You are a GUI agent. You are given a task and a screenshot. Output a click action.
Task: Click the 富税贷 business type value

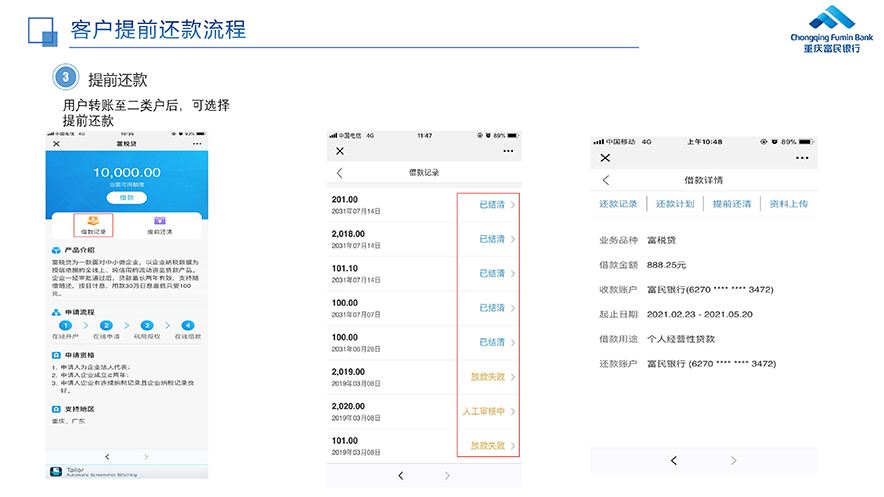coord(661,240)
